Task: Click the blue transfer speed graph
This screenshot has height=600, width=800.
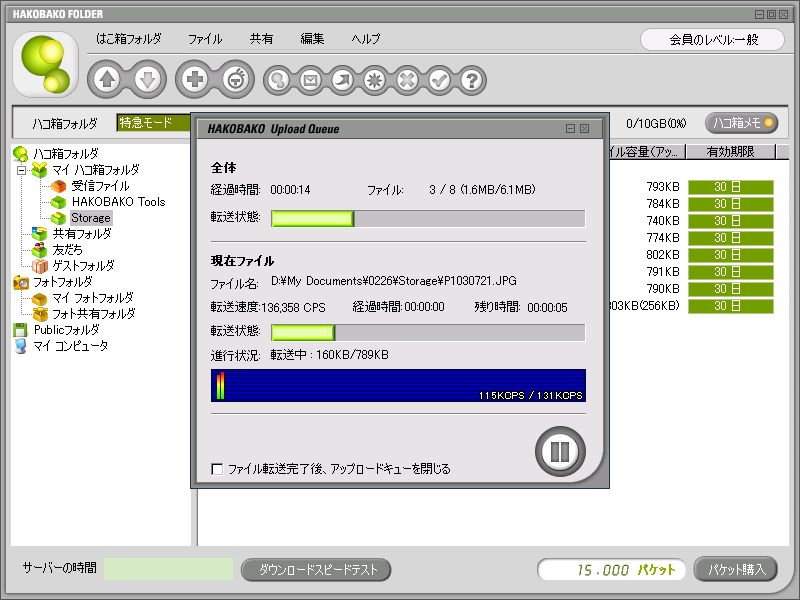Action: pyautogui.click(x=398, y=385)
